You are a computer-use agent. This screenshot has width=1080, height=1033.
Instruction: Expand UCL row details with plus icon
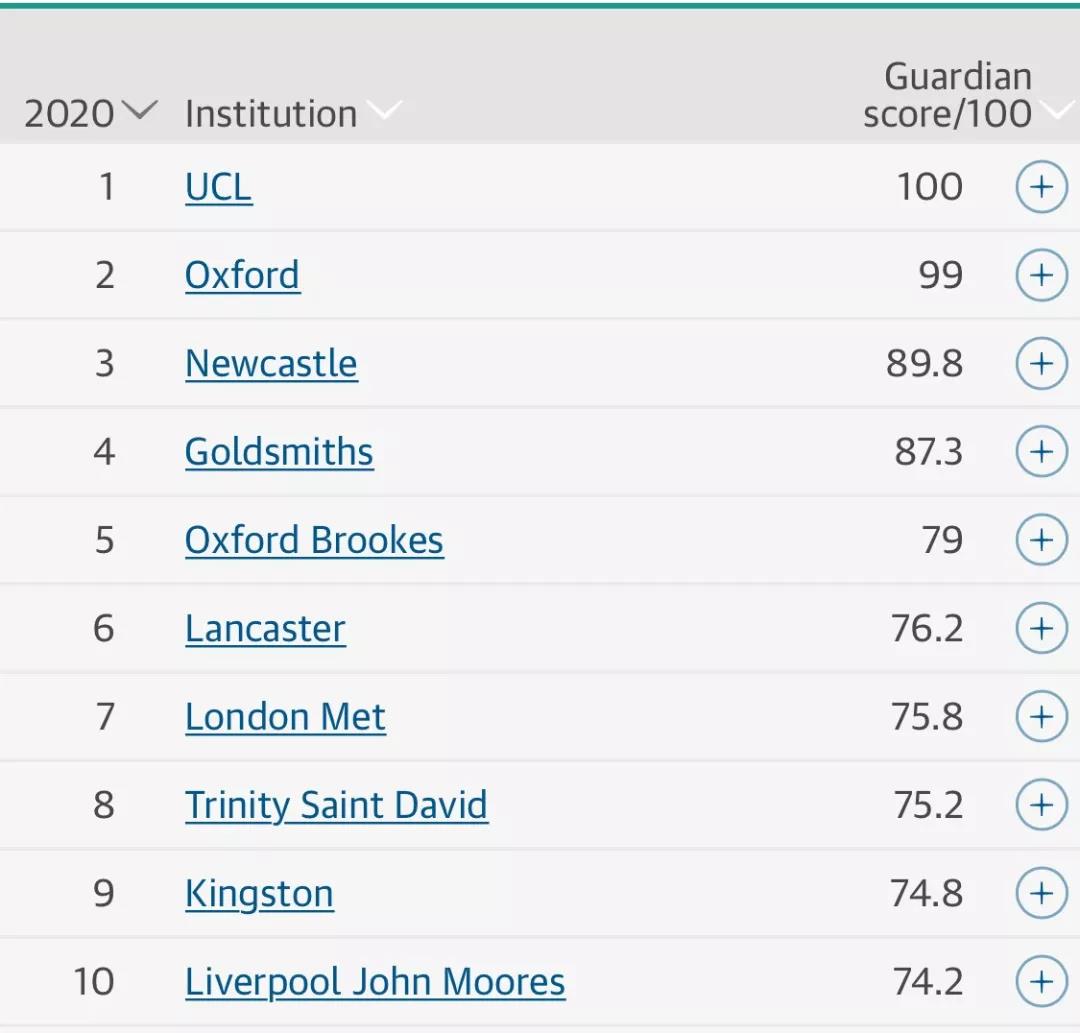1041,187
